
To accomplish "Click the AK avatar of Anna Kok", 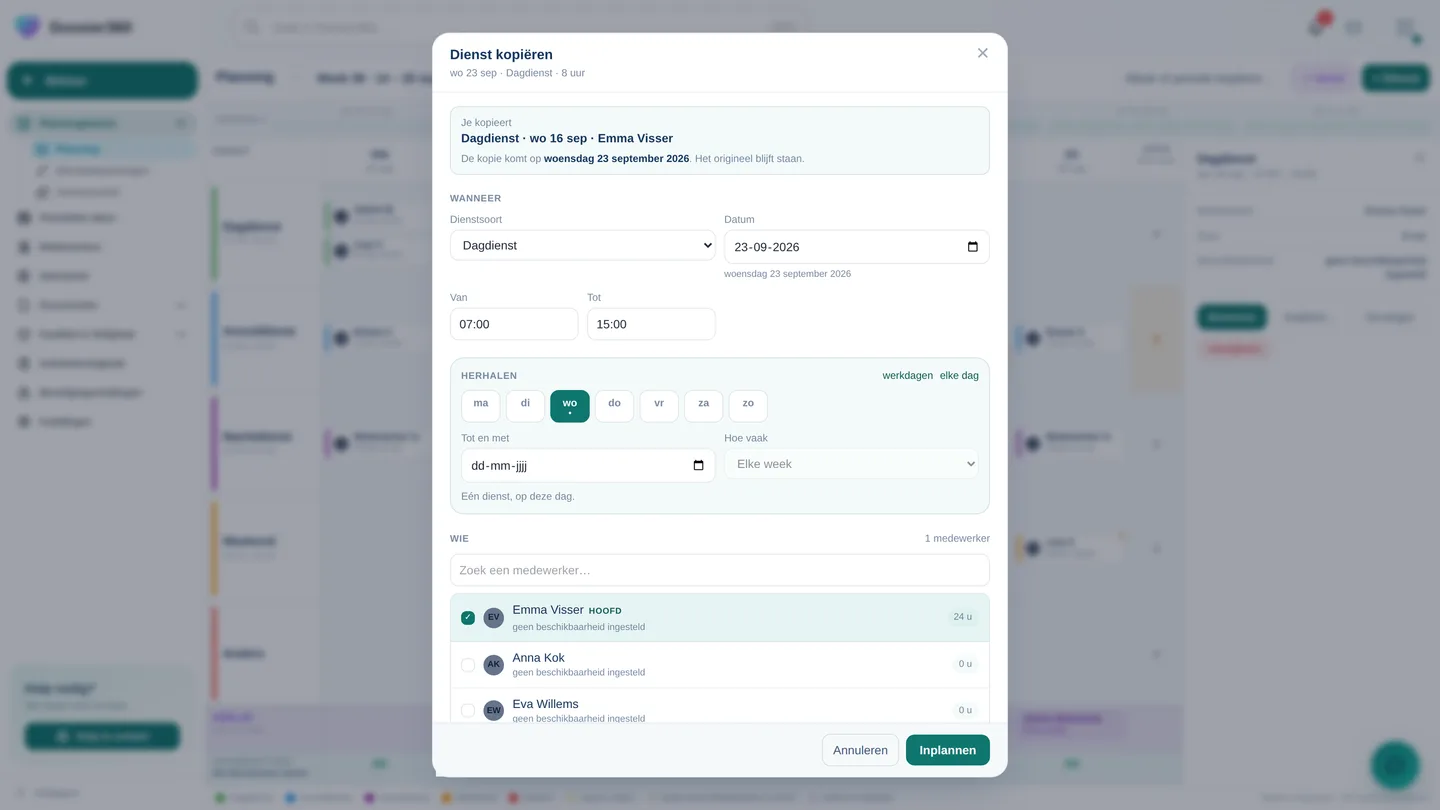I will tap(493, 665).
